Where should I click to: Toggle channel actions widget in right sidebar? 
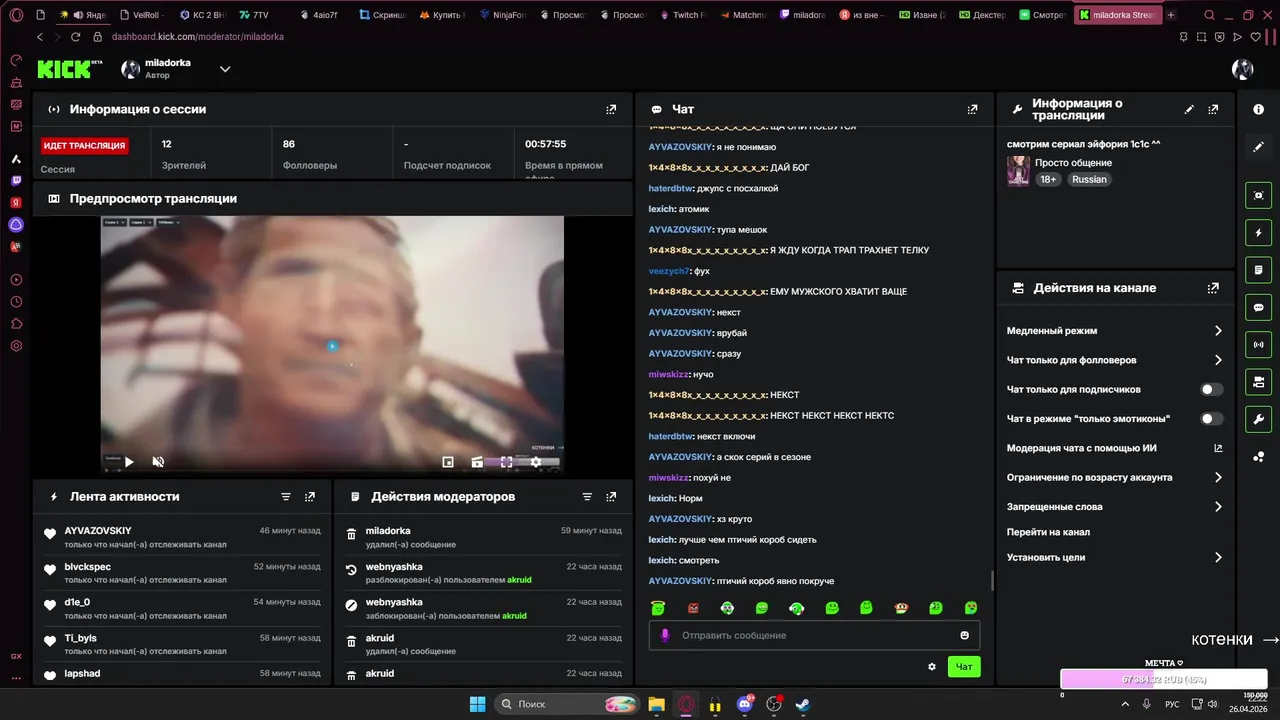click(1259, 382)
